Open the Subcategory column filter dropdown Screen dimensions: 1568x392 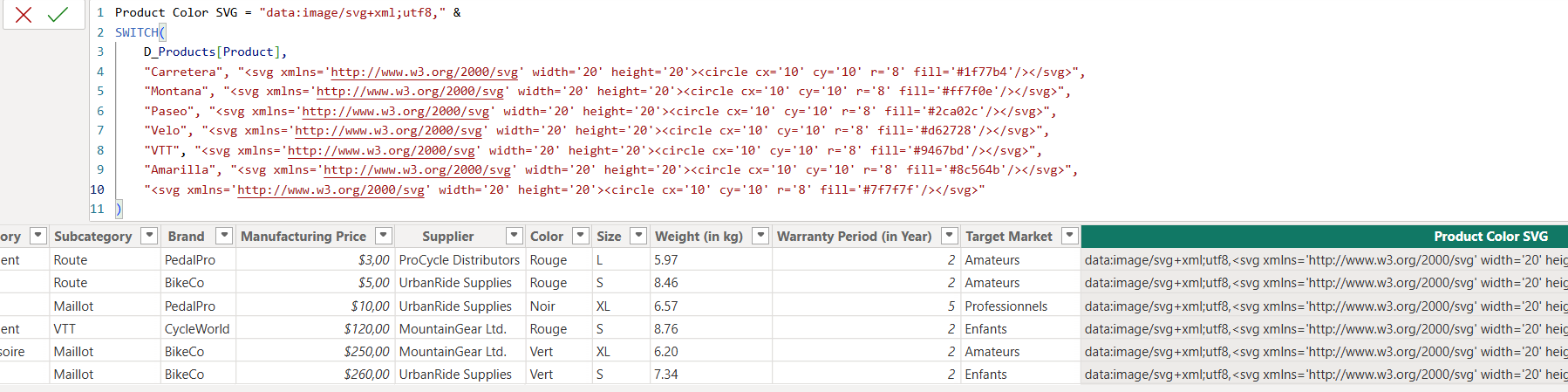[149, 236]
